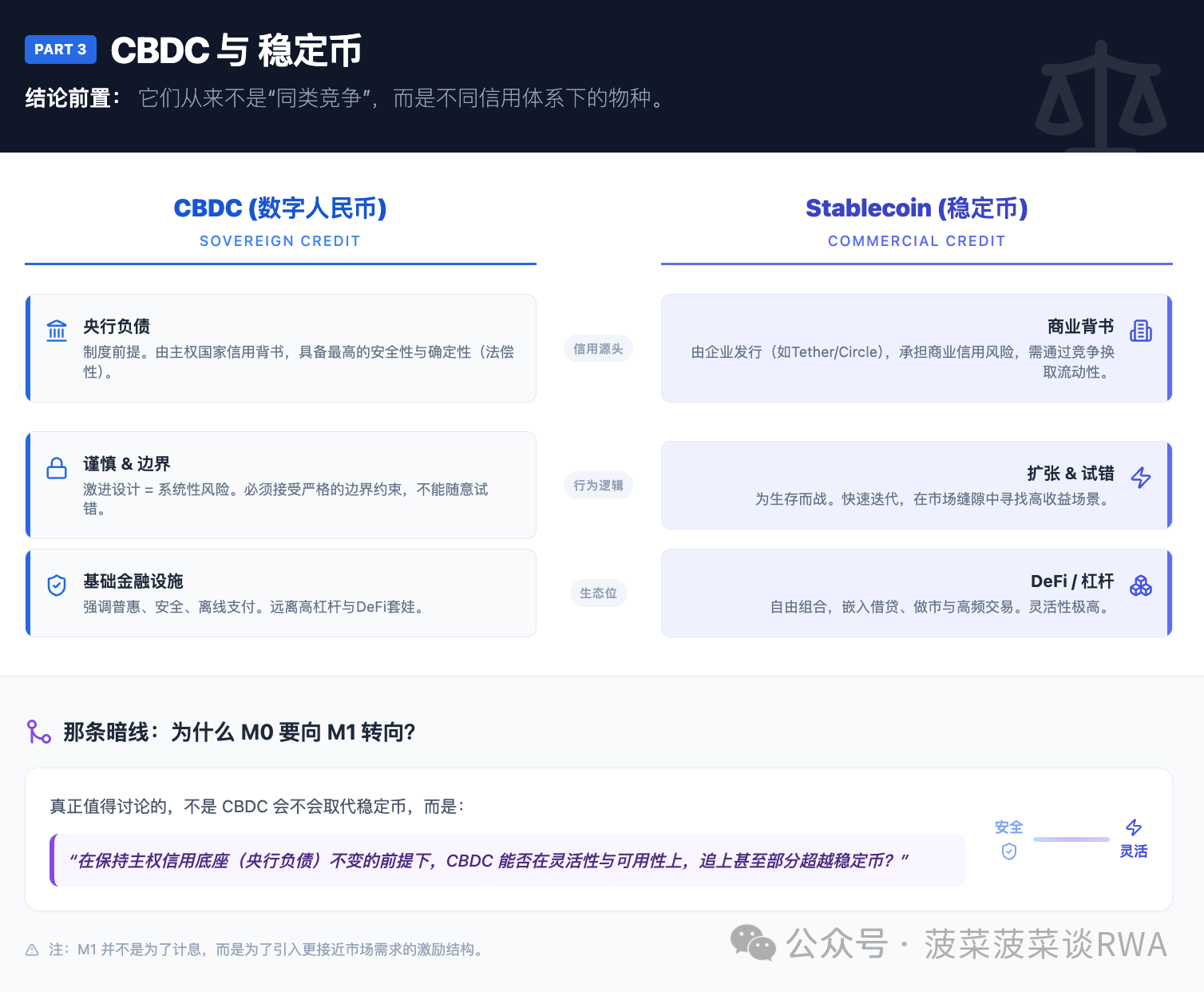
Task: Select the 信用源头 pill label
Action: [598, 349]
